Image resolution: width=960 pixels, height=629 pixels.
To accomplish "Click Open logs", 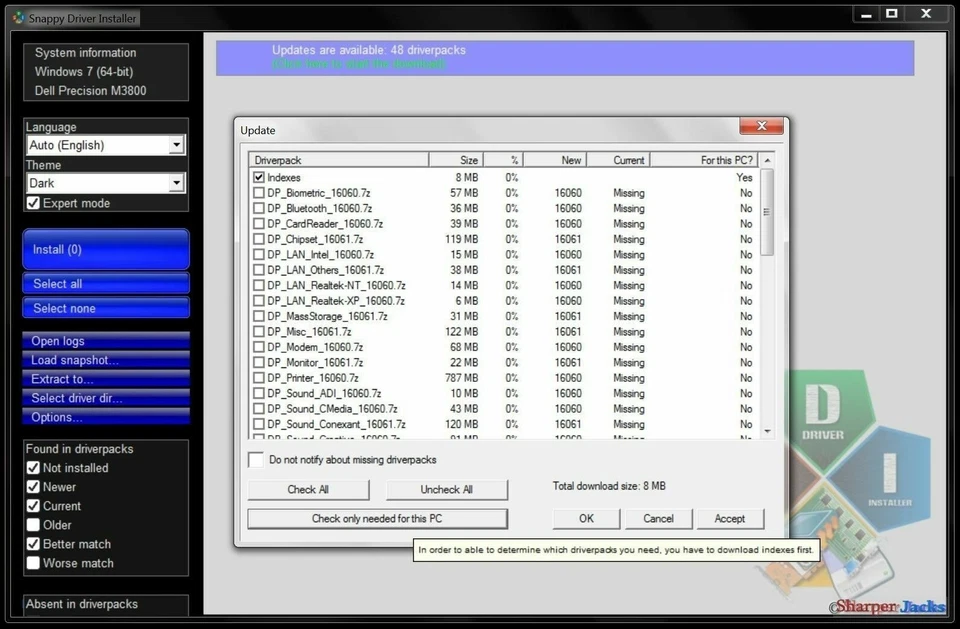I will point(105,340).
